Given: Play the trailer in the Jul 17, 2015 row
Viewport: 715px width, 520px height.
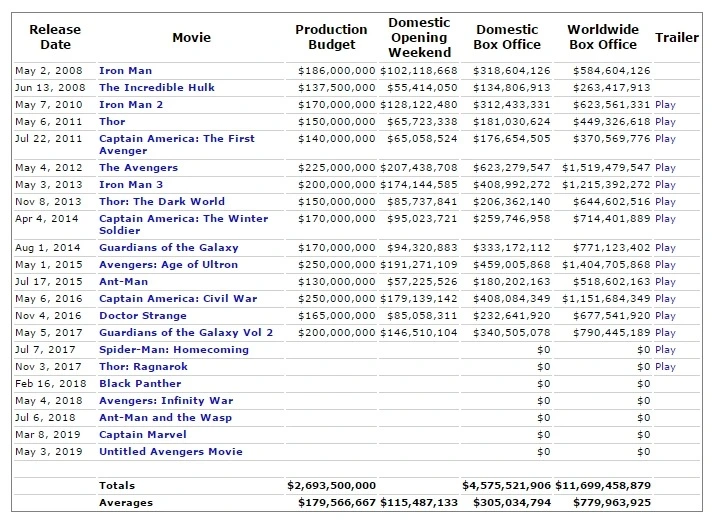Looking at the screenshot, I should (665, 282).
